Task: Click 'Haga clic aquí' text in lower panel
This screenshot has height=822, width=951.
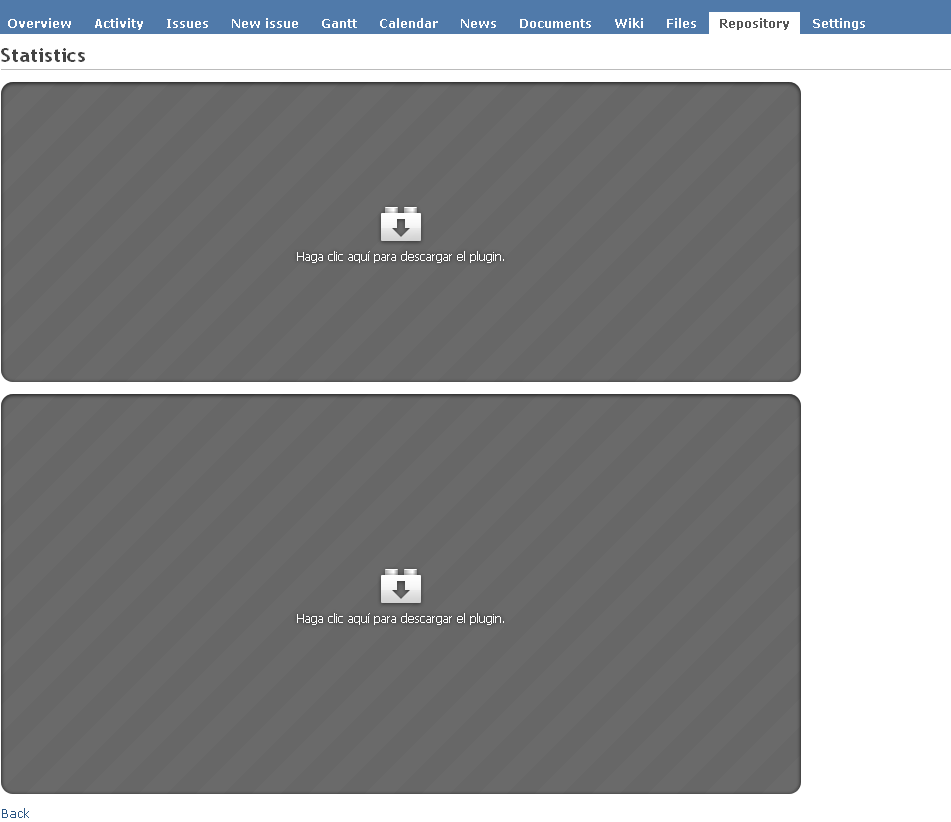Action: 400,619
